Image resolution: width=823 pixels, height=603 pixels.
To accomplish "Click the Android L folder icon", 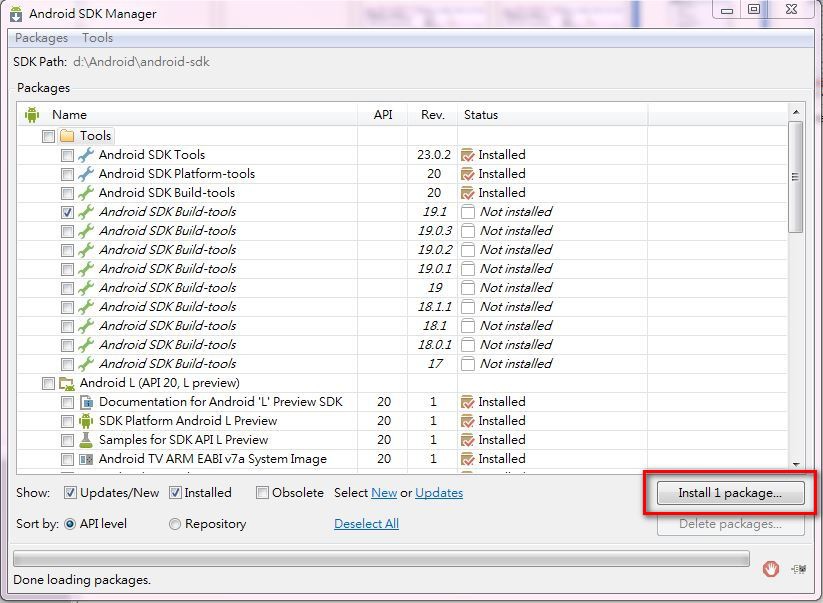I will pos(67,384).
